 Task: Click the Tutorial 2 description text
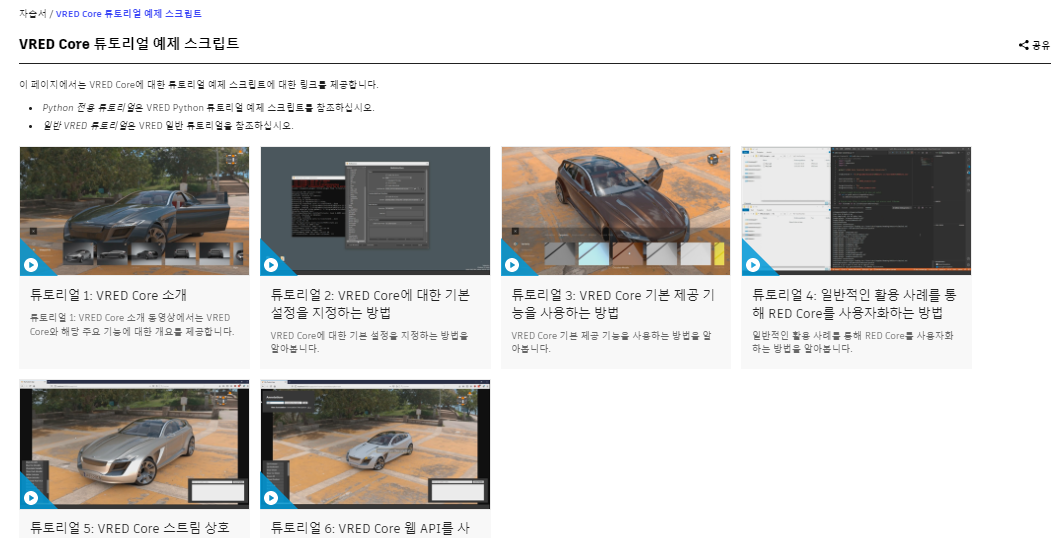click(369, 342)
